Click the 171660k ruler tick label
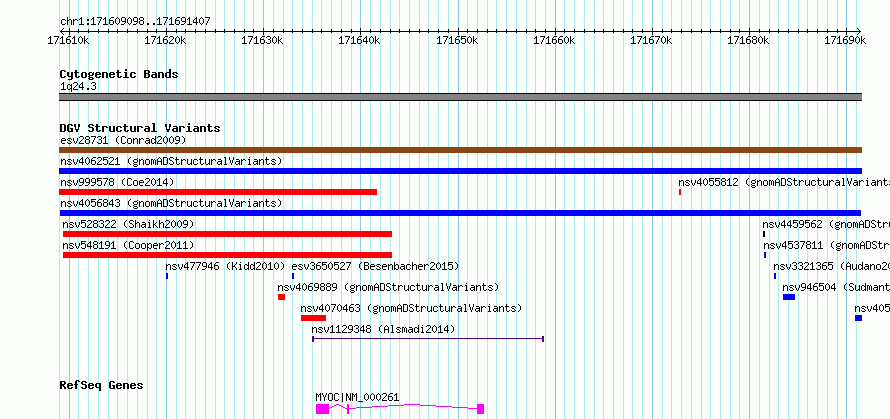This screenshot has height=419, width=890. point(554,40)
